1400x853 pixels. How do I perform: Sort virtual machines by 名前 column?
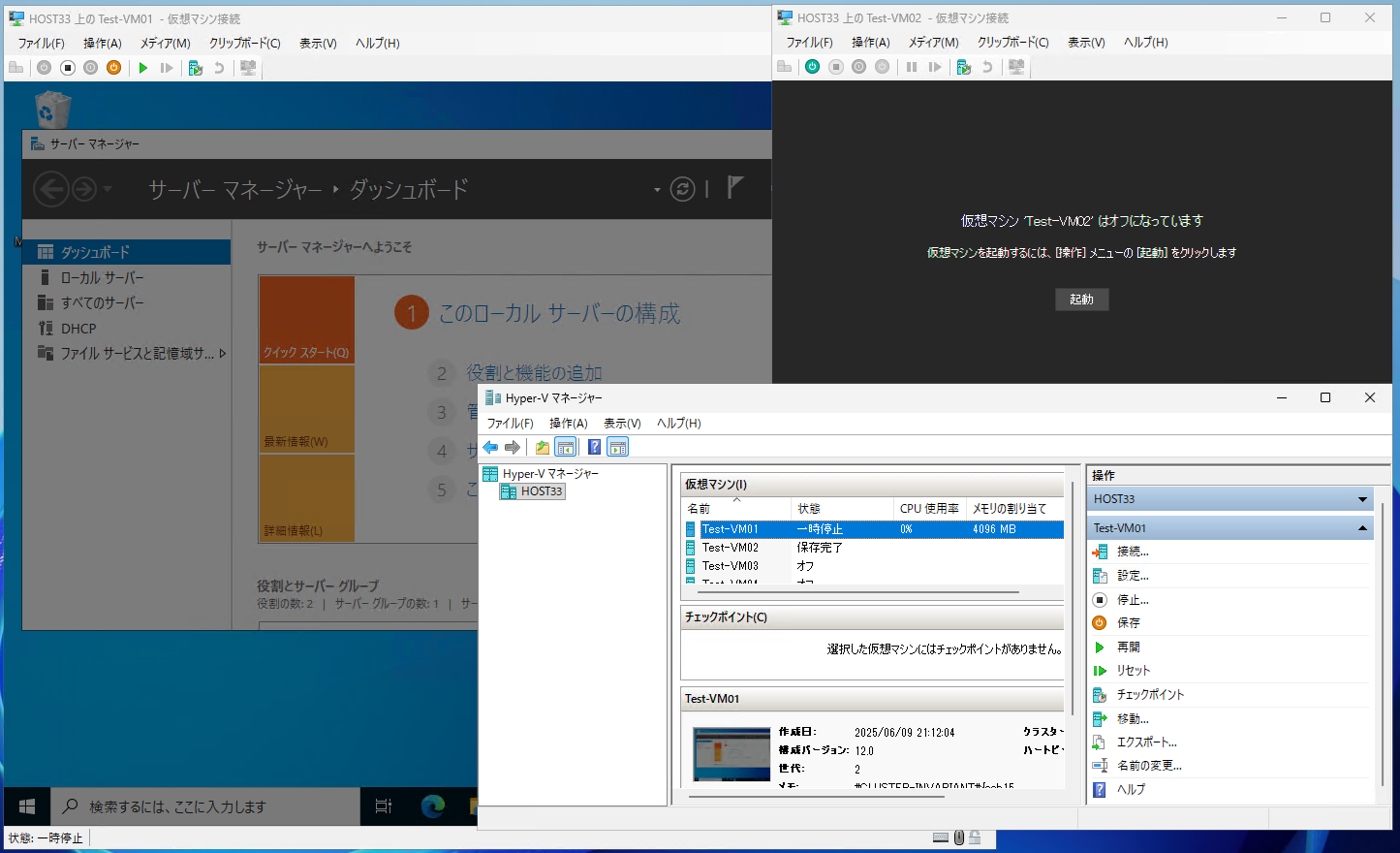(x=736, y=508)
